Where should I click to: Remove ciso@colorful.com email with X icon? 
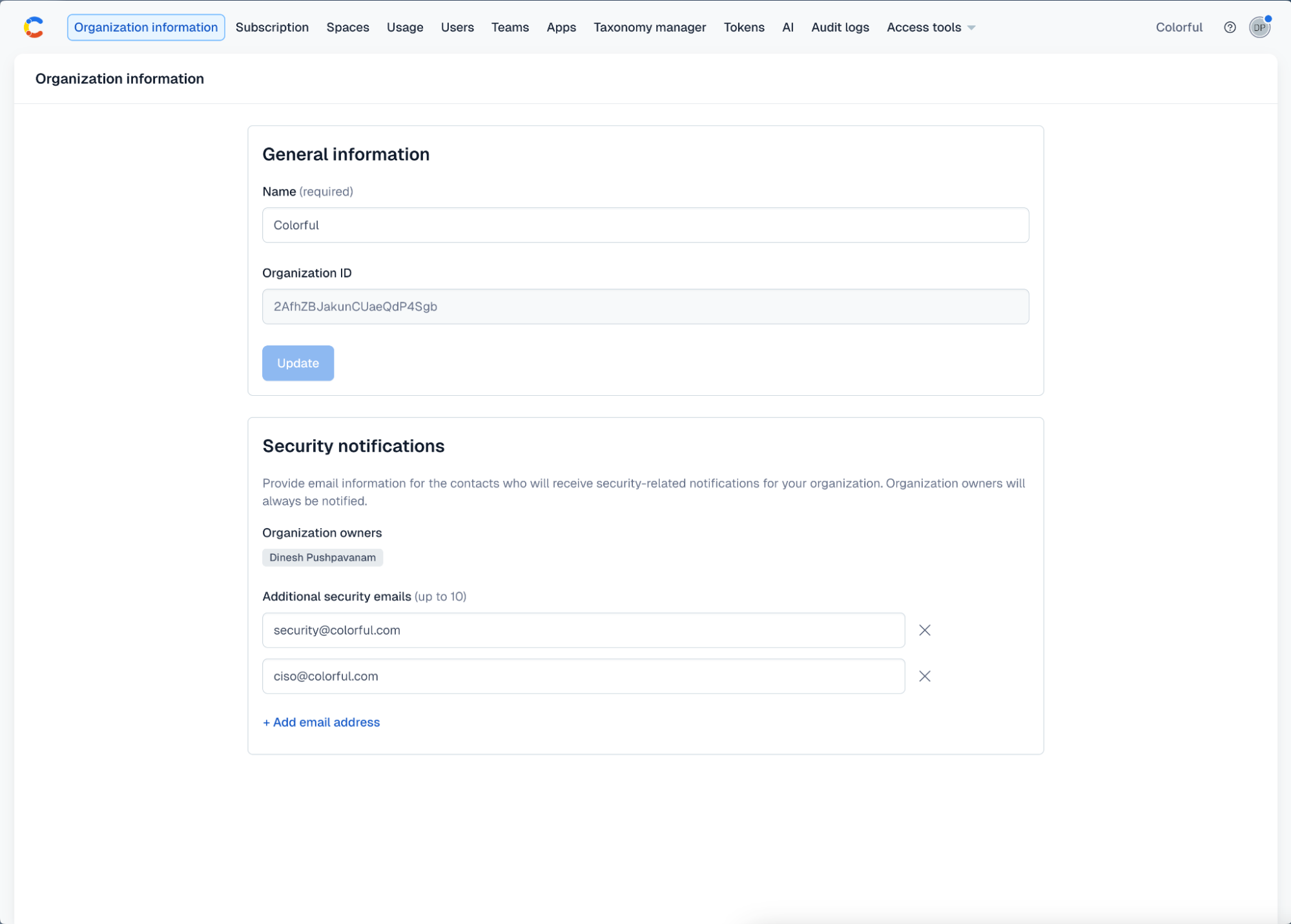click(x=924, y=676)
